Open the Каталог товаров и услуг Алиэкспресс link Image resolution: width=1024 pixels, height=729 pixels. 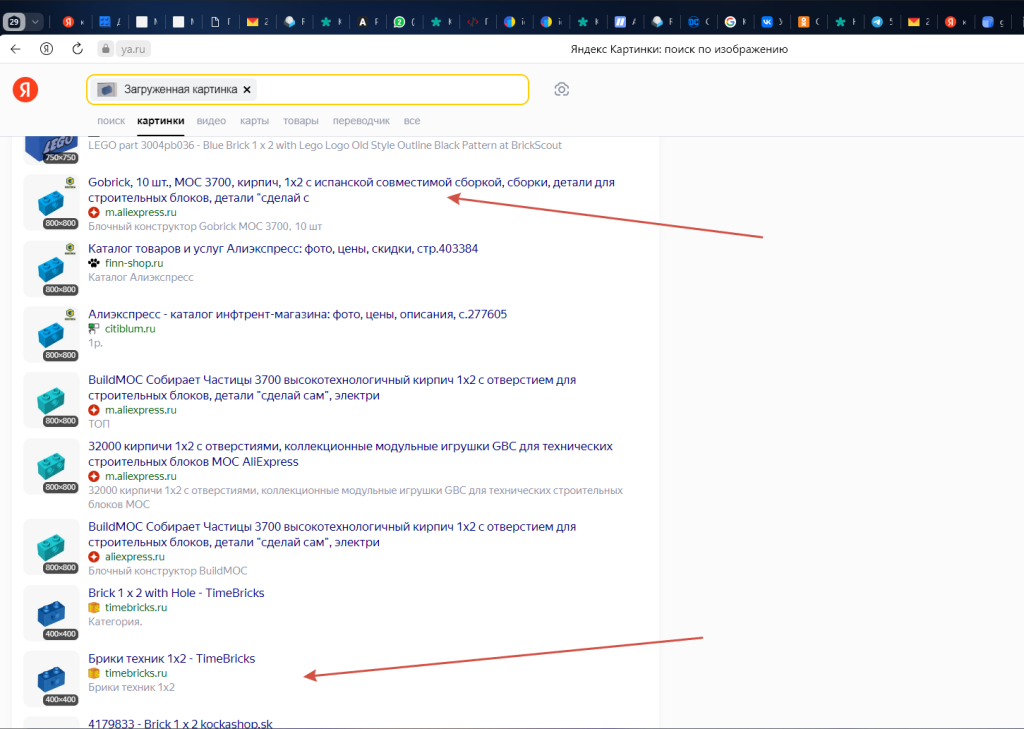coord(283,248)
